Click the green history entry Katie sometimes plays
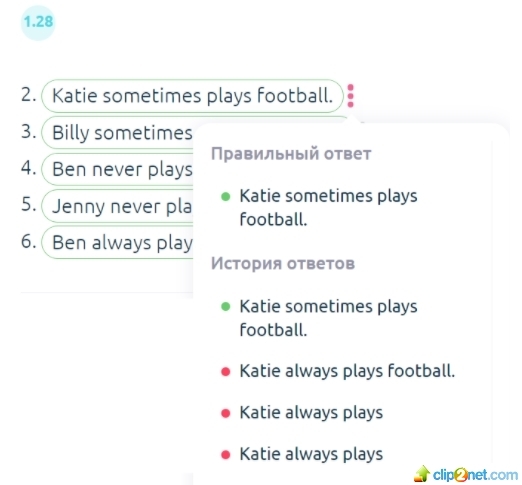Viewport: 522px width, 485px height. pos(328,318)
